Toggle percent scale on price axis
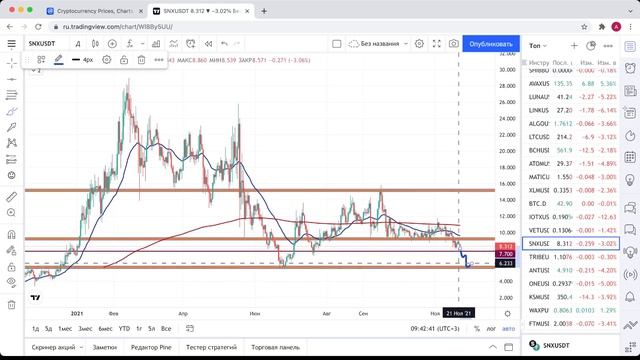Screen dimensions: 640x360 (477, 329)
